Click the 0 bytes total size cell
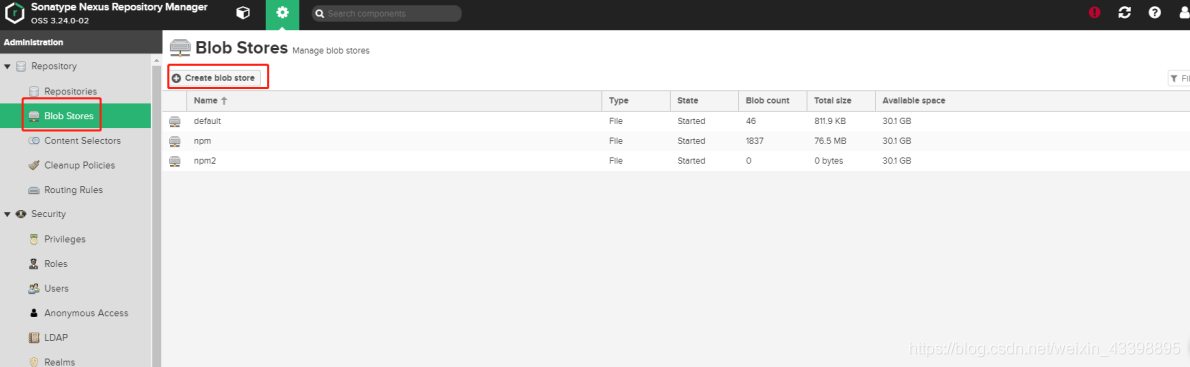 pos(828,161)
